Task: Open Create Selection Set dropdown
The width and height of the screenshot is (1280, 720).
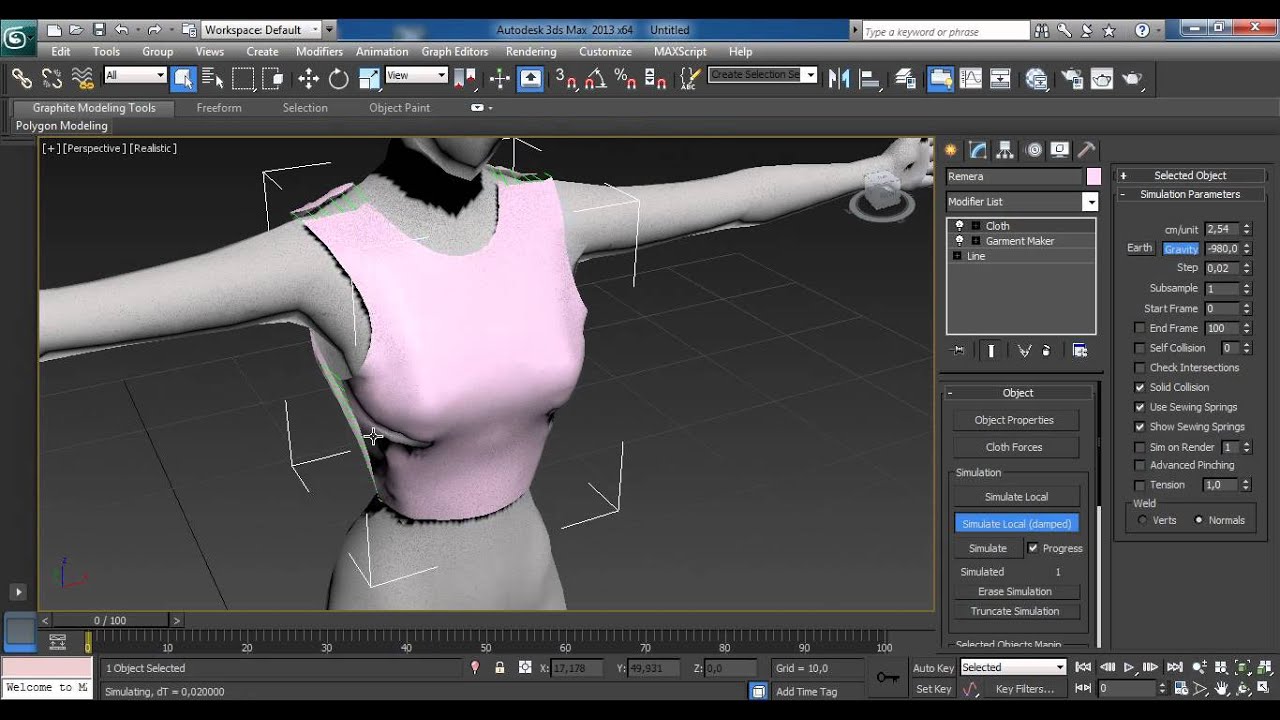Action: tap(810, 75)
